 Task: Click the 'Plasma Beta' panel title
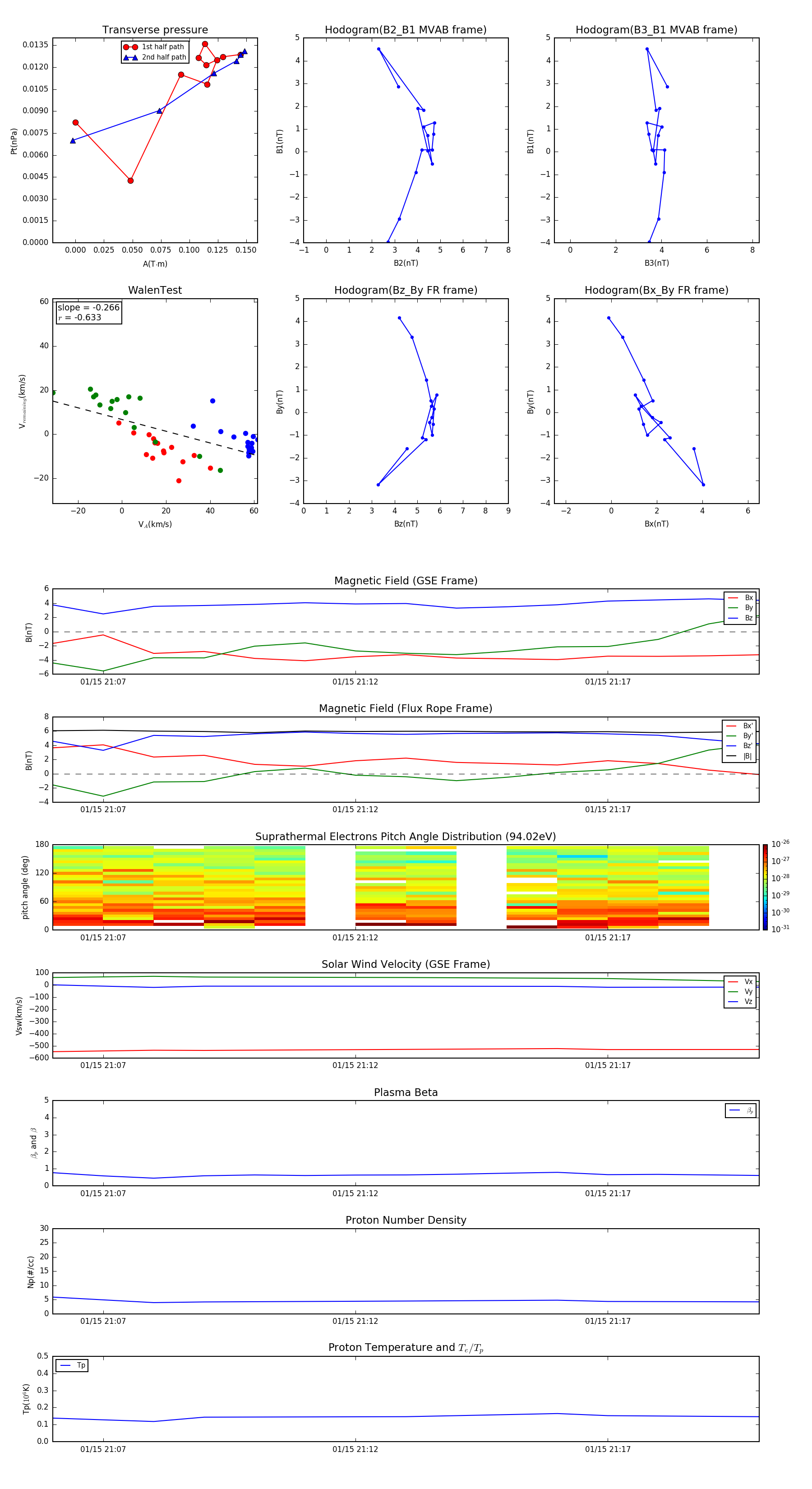(x=406, y=1093)
